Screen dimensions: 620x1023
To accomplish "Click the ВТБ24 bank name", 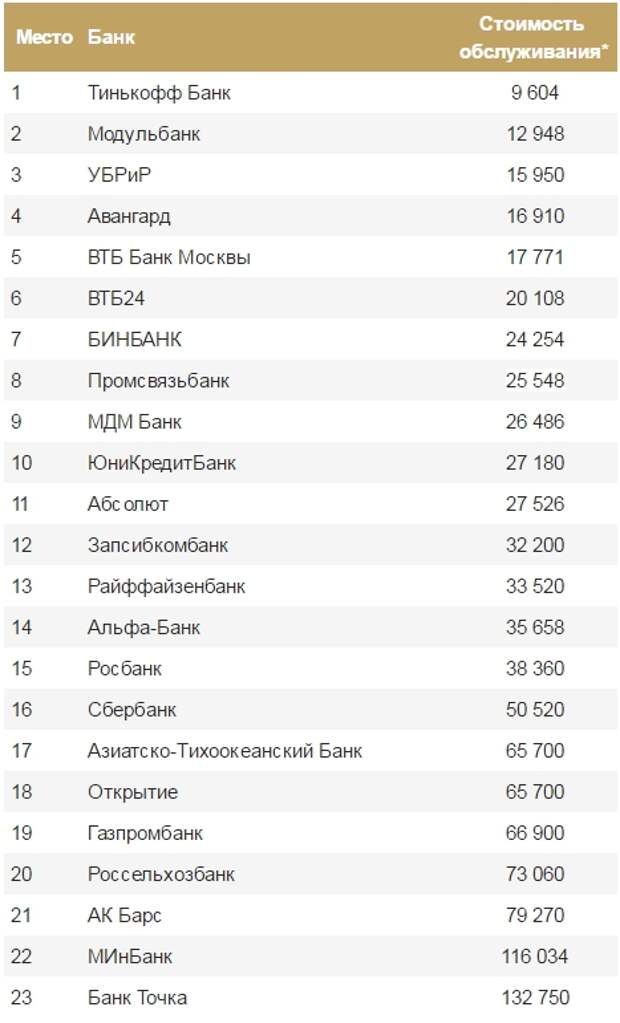I will coord(116,298).
